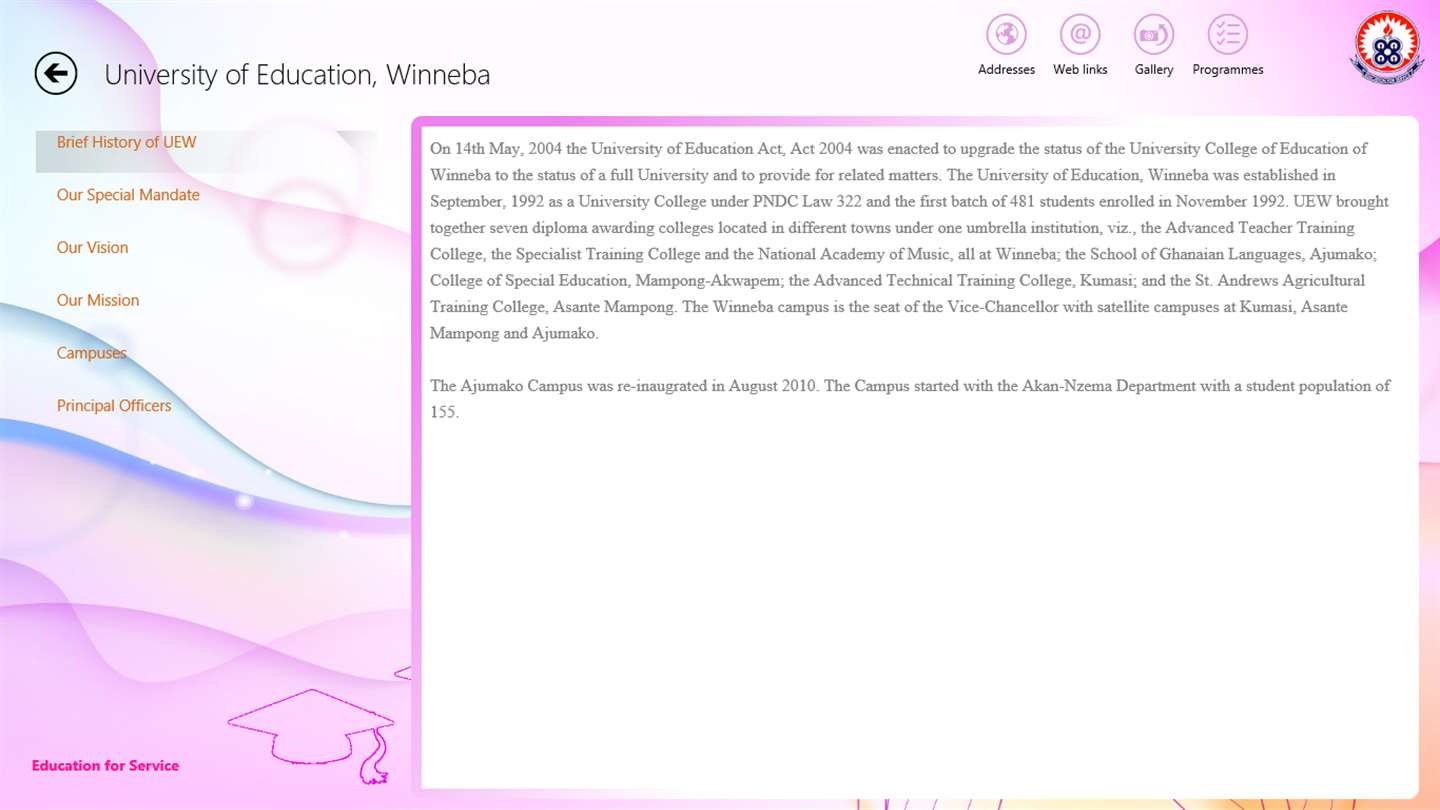Click the University of Education, Winneba title
1440x810 pixels.
(297, 75)
